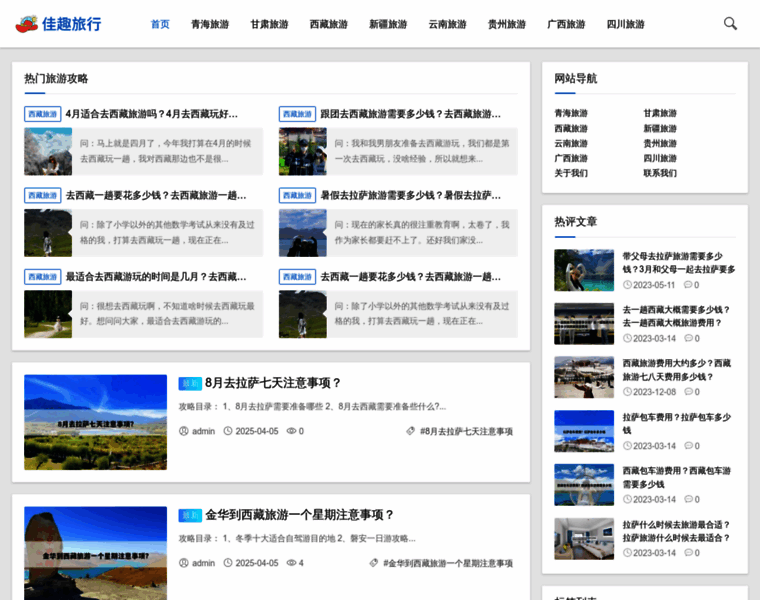Select 甘肃旅游 from the top menu
Image resolution: width=760 pixels, height=600 pixels.
point(269,24)
